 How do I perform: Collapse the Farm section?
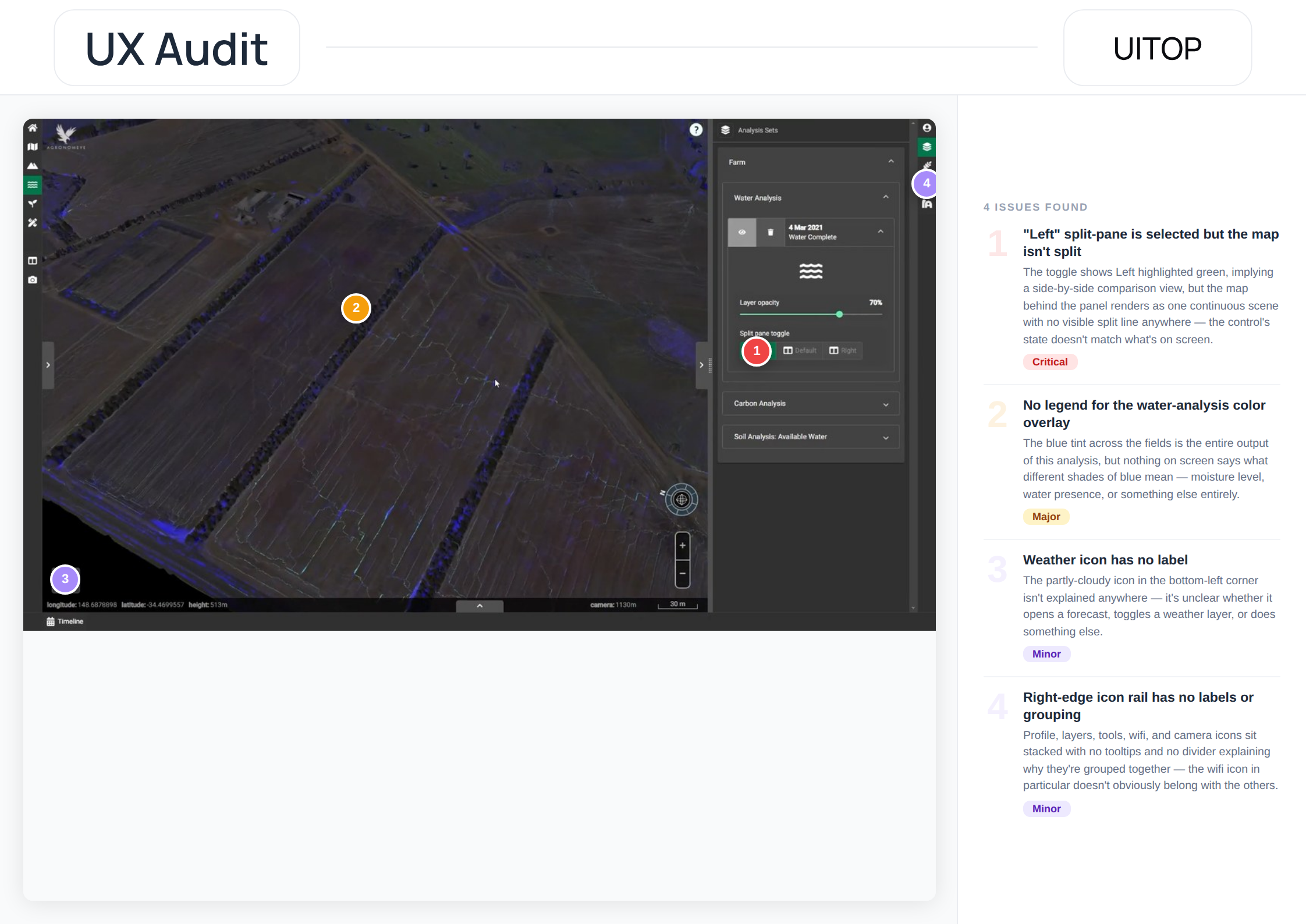tap(891, 162)
